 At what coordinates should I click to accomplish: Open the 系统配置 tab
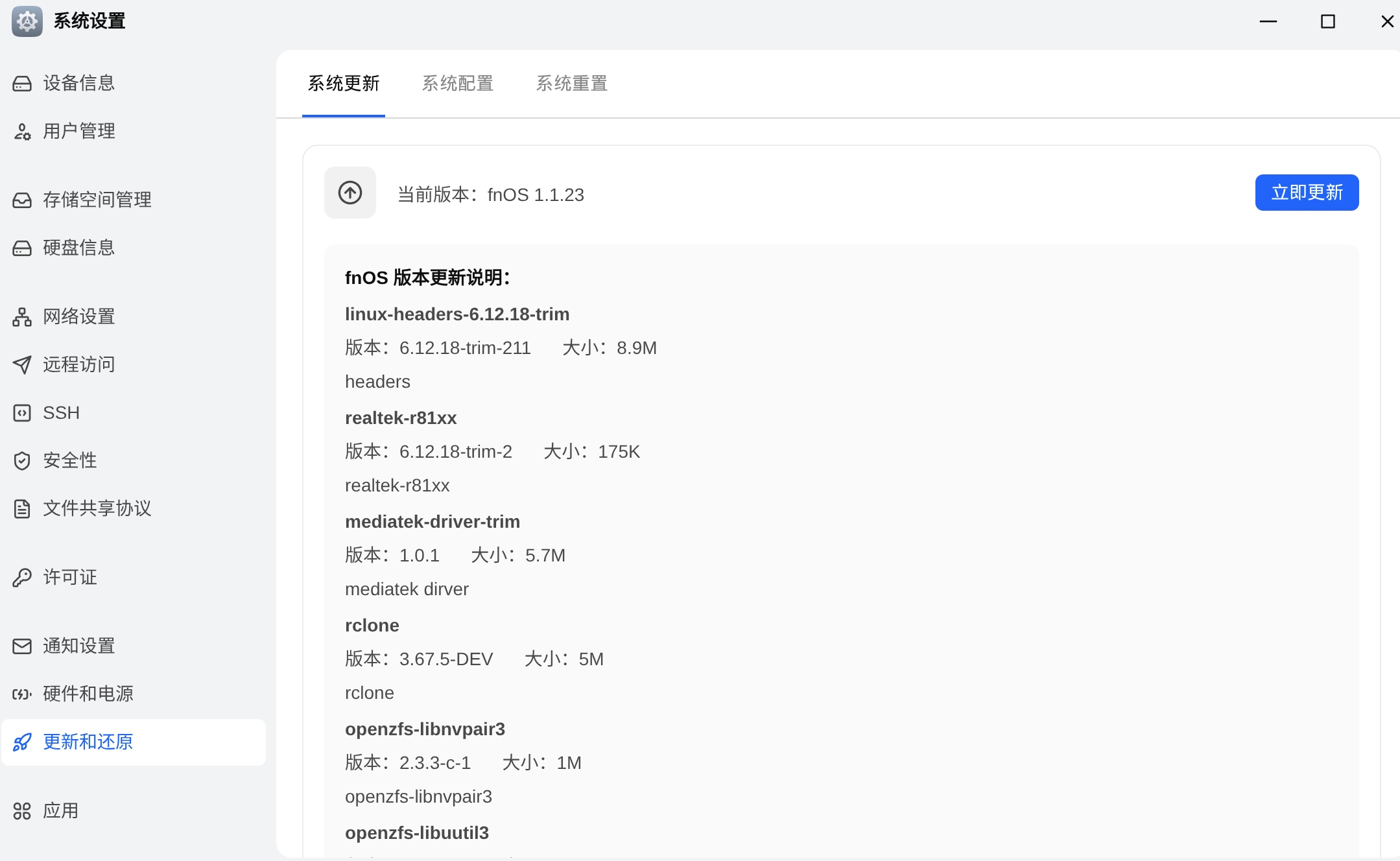(x=458, y=84)
